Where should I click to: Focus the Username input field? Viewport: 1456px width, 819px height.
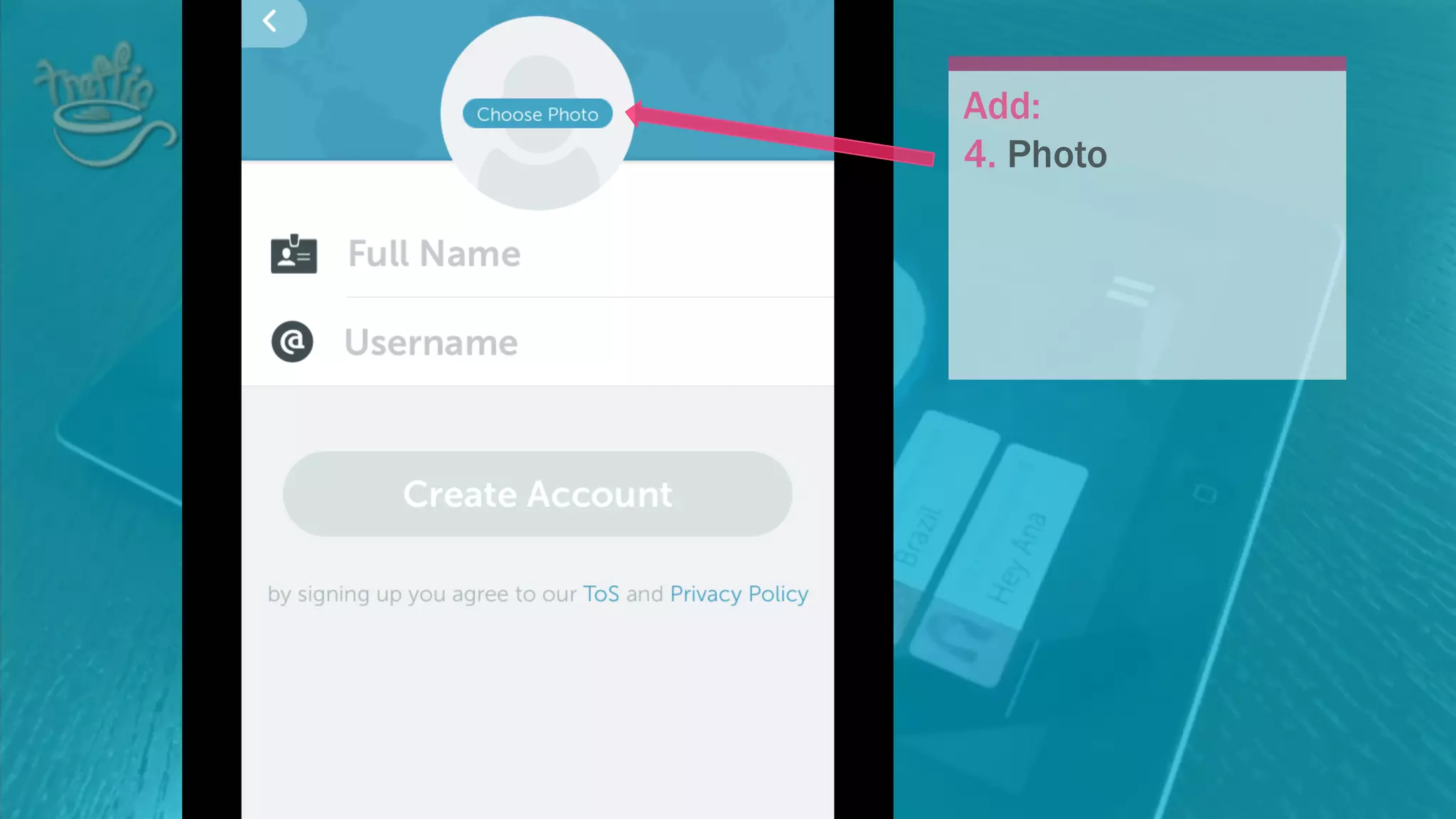[589, 342]
